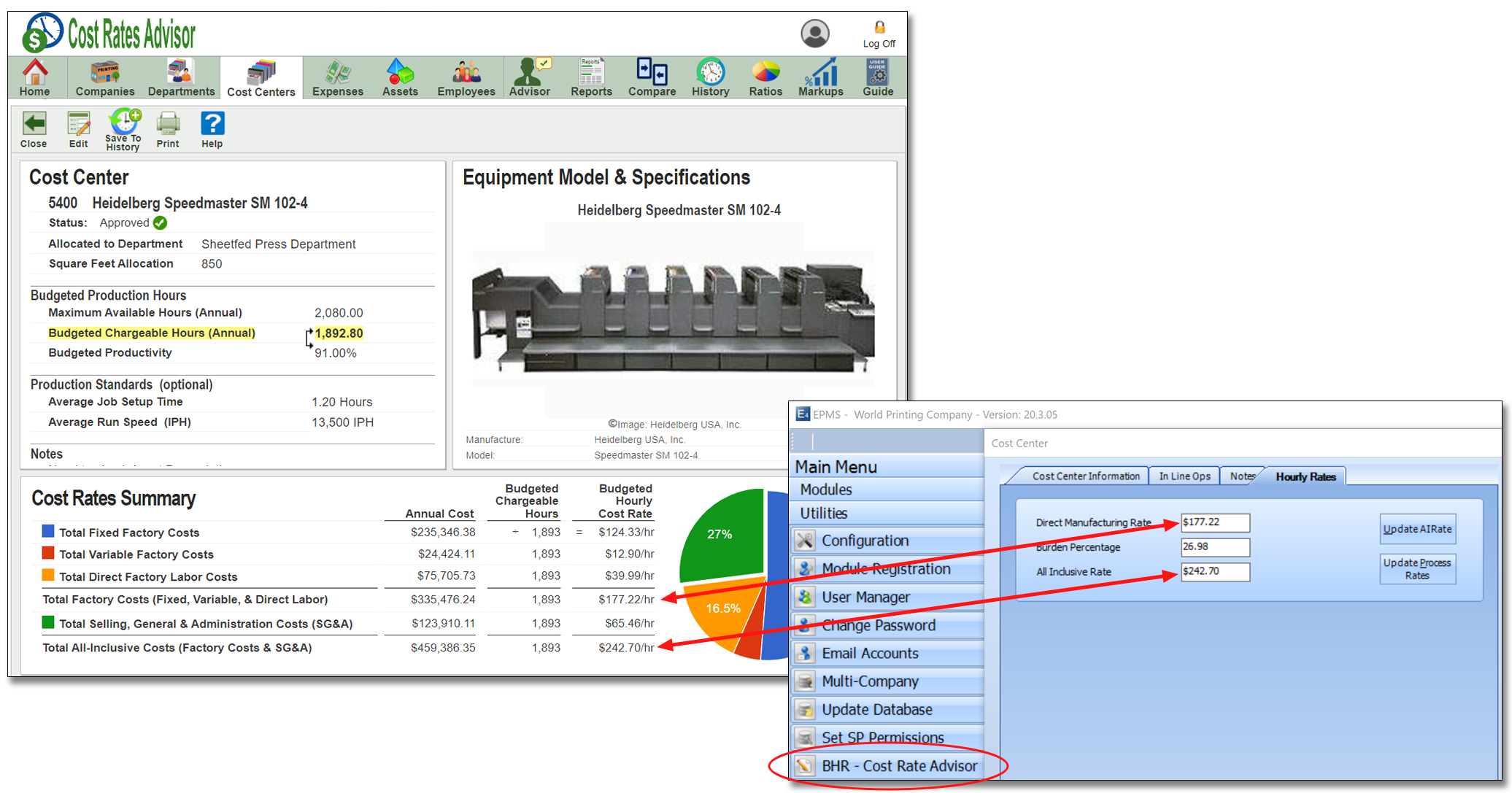
Task: Open Update Database in the EPMS menu
Action: (887, 709)
